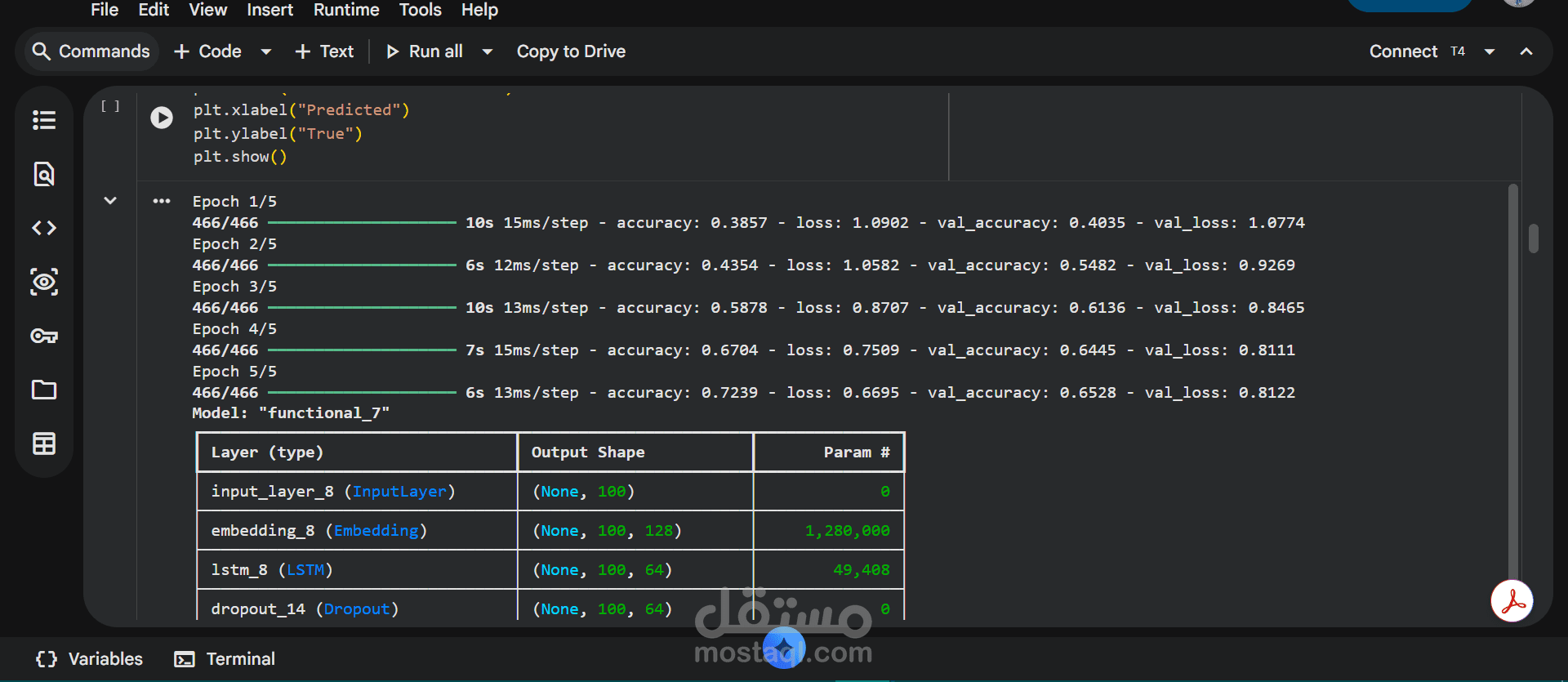Click the Epoch 2/5 progress bar
1568x682 pixels.
pyautogui.click(x=362, y=265)
